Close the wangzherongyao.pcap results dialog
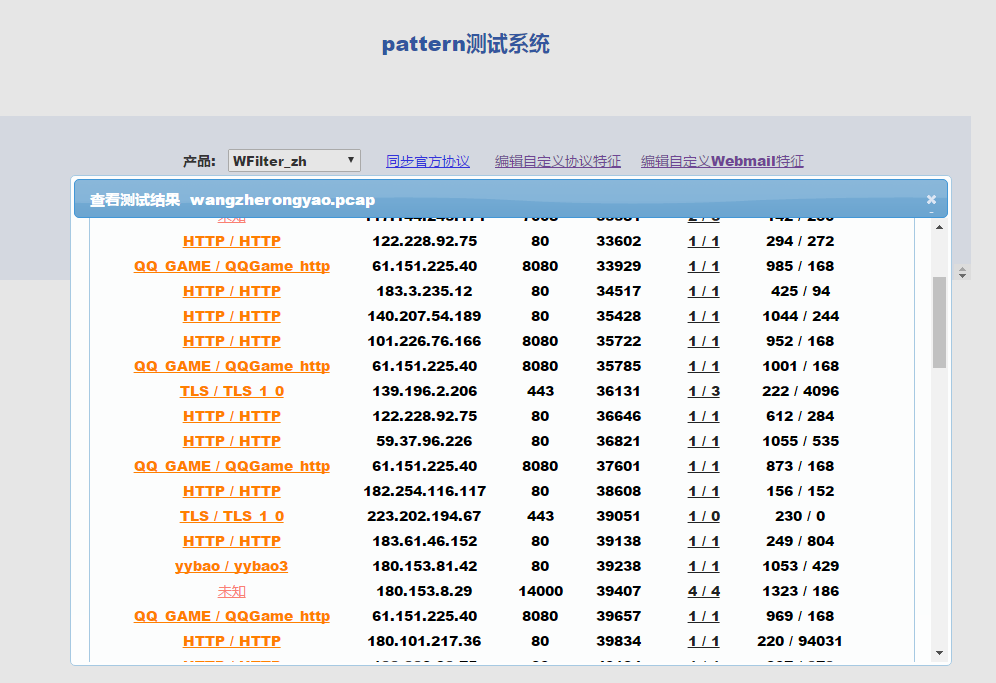Viewport: 996px width, 683px height. (931, 199)
